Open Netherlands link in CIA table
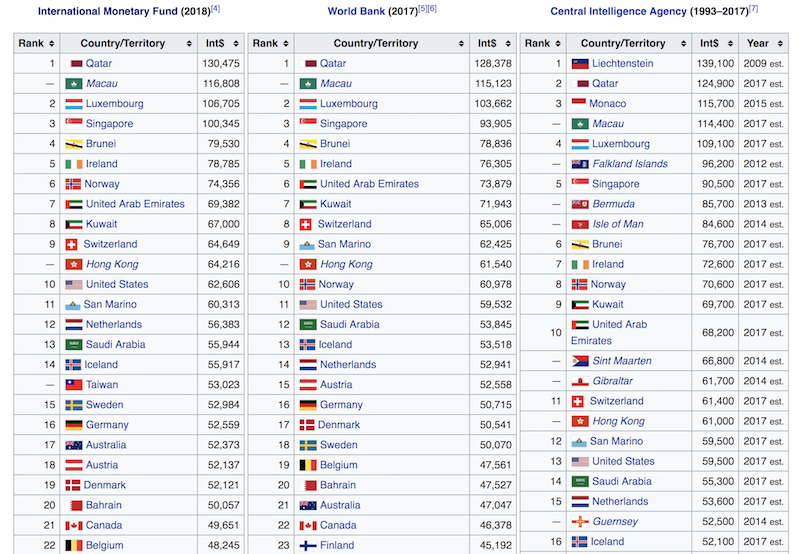 (620, 501)
